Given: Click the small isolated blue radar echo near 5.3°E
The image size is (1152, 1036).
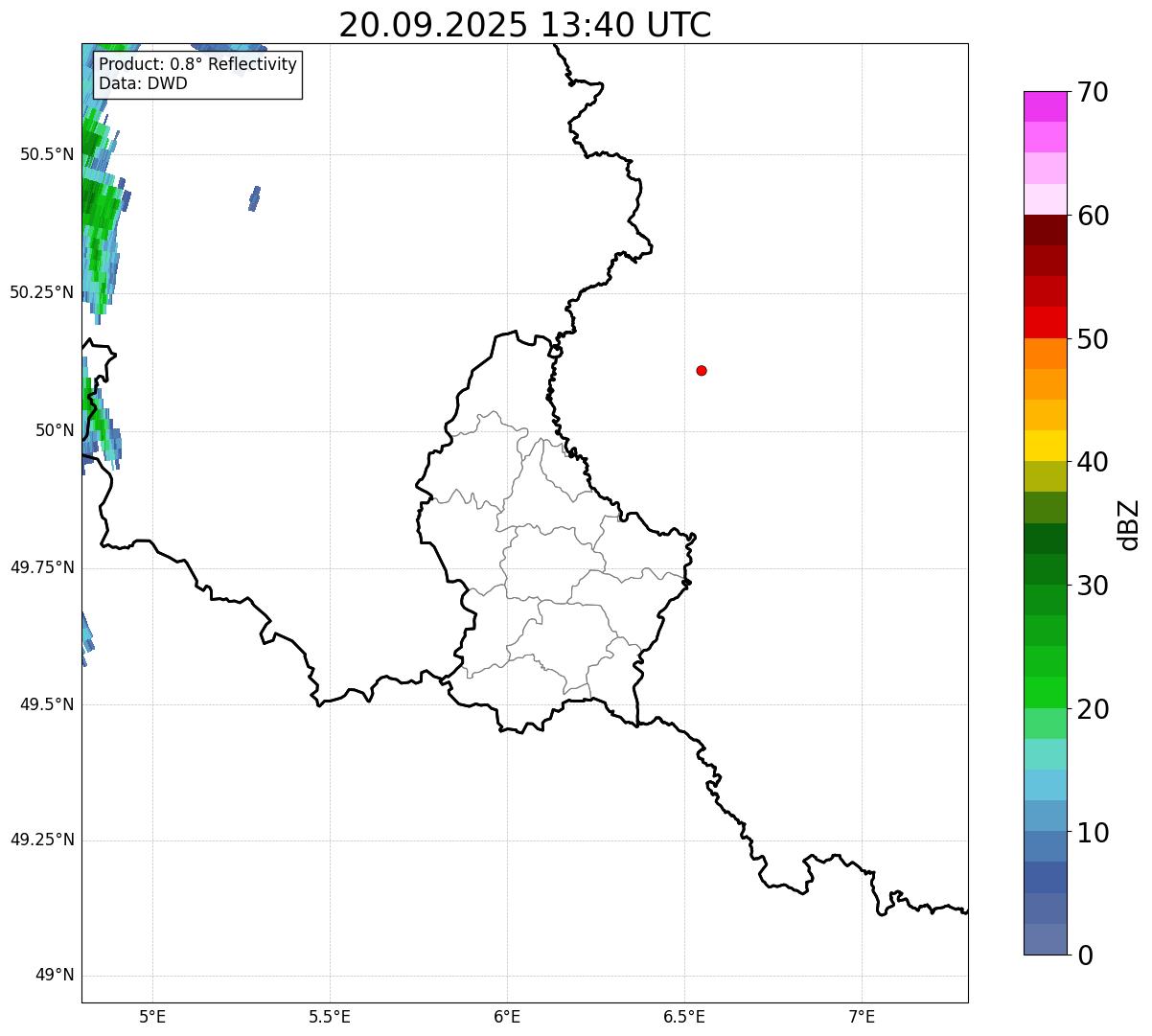Looking at the screenshot, I should coord(255,198).
